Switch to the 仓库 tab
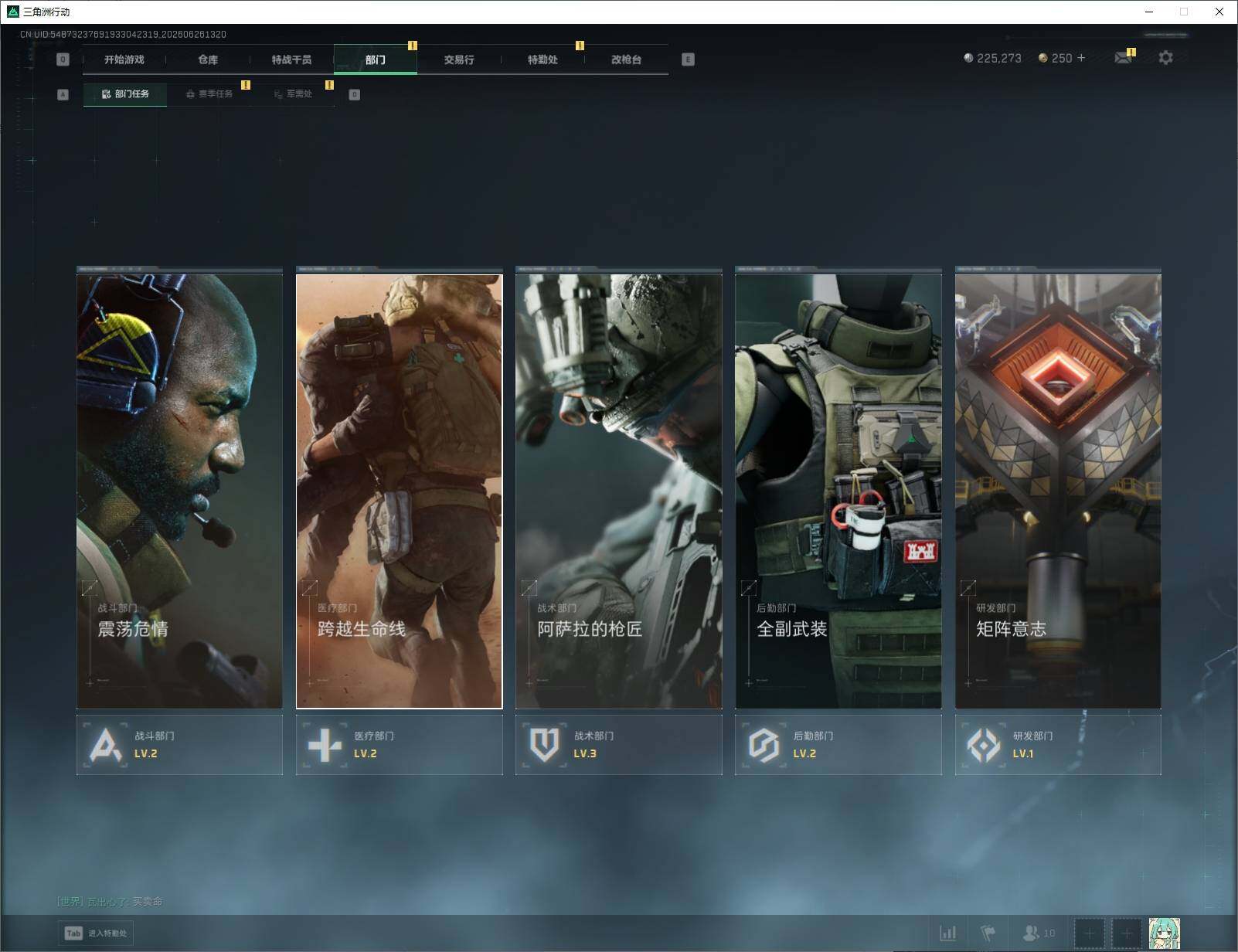 coord(208,59)
